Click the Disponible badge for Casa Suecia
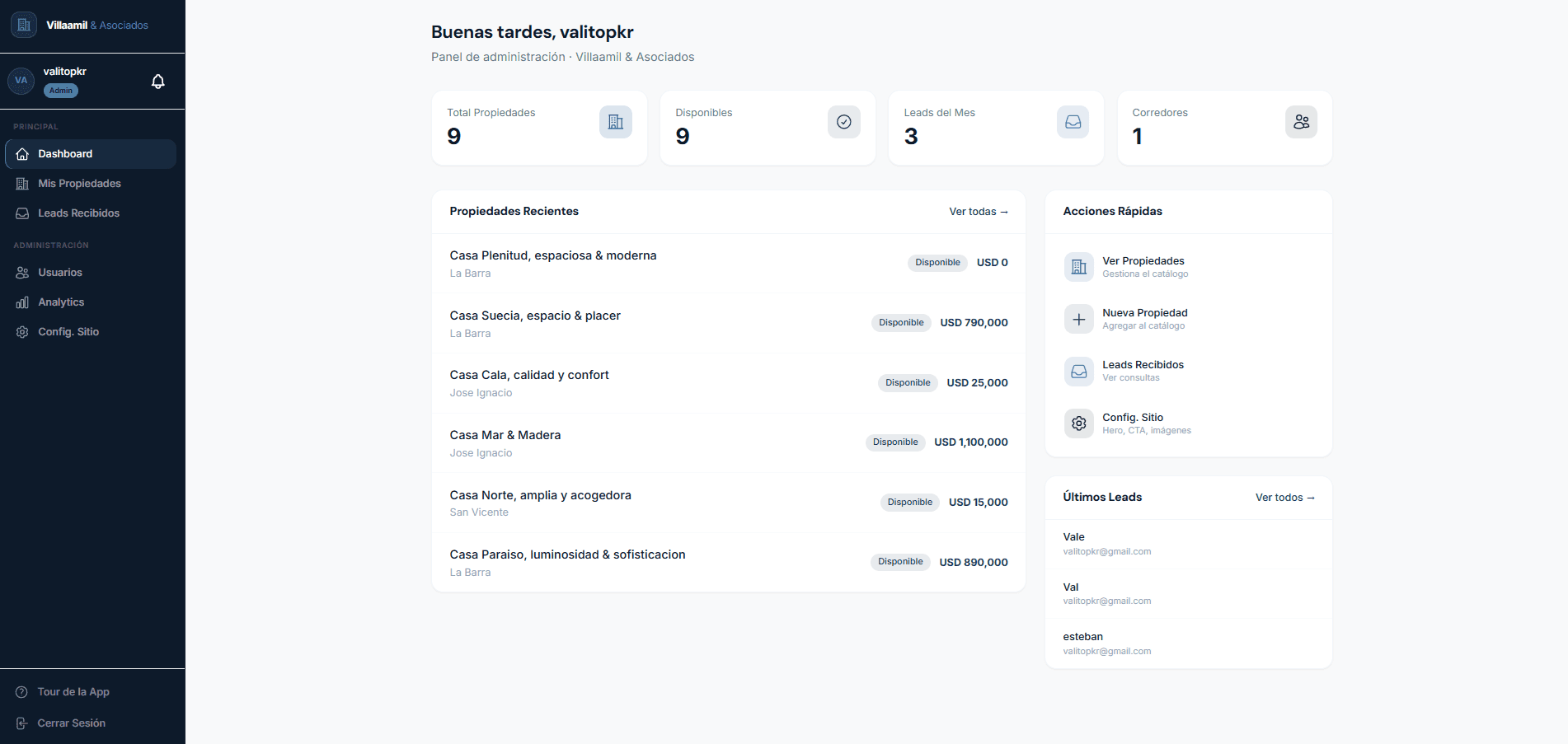 pyautogui.click(x=901, y=323)
